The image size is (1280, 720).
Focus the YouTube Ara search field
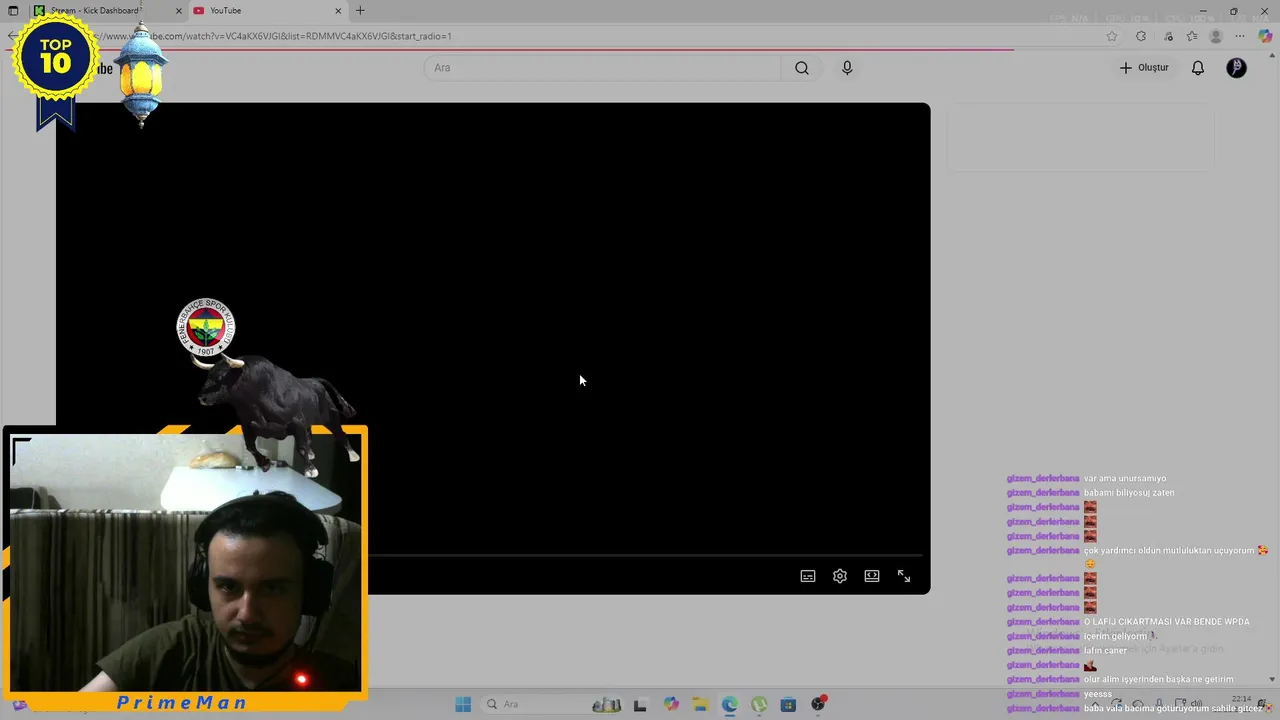tap(602, 68)
